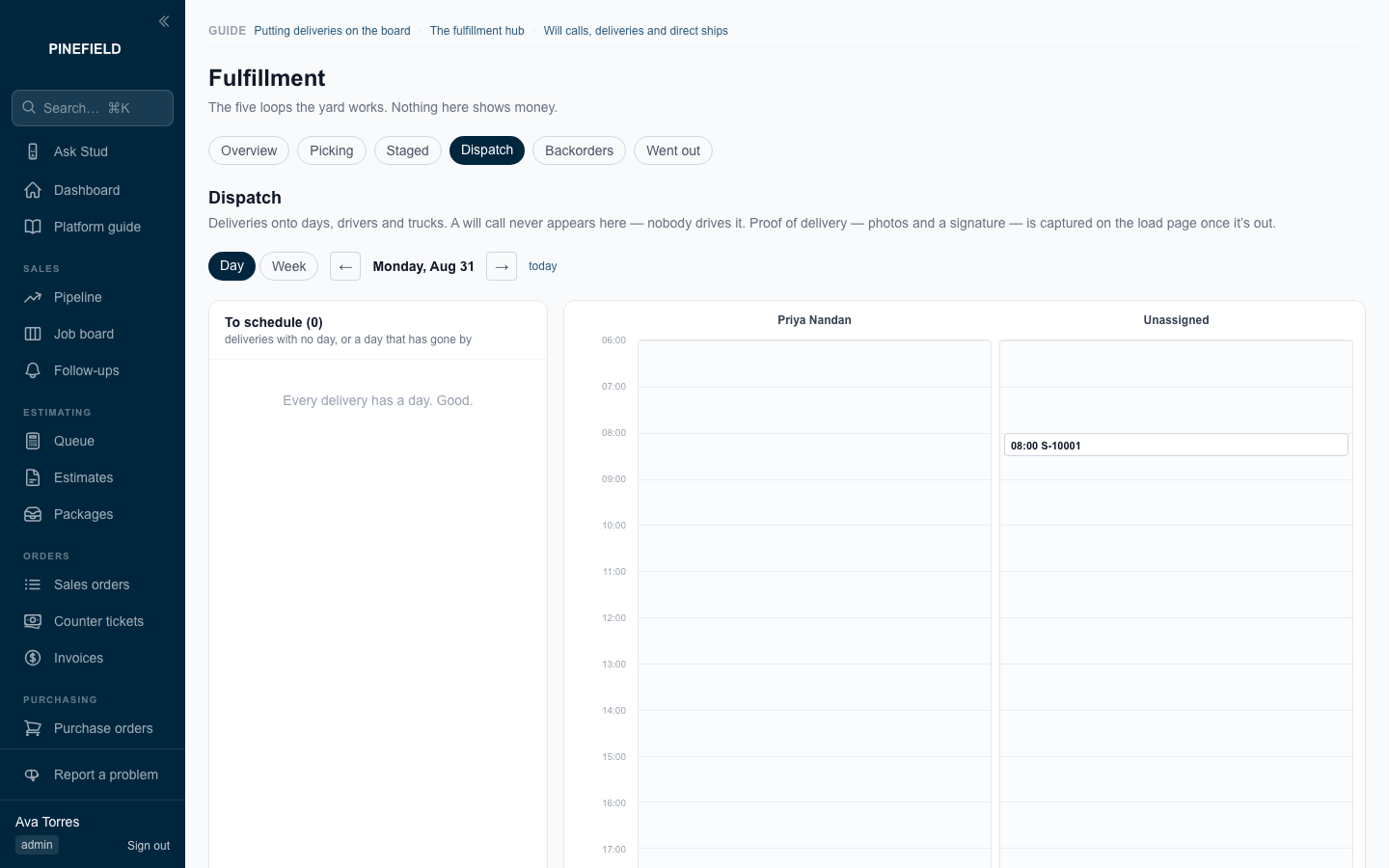Click the Invoices dollar icon
This screenshot has height=868, width=1389.
tap(33, 658)
